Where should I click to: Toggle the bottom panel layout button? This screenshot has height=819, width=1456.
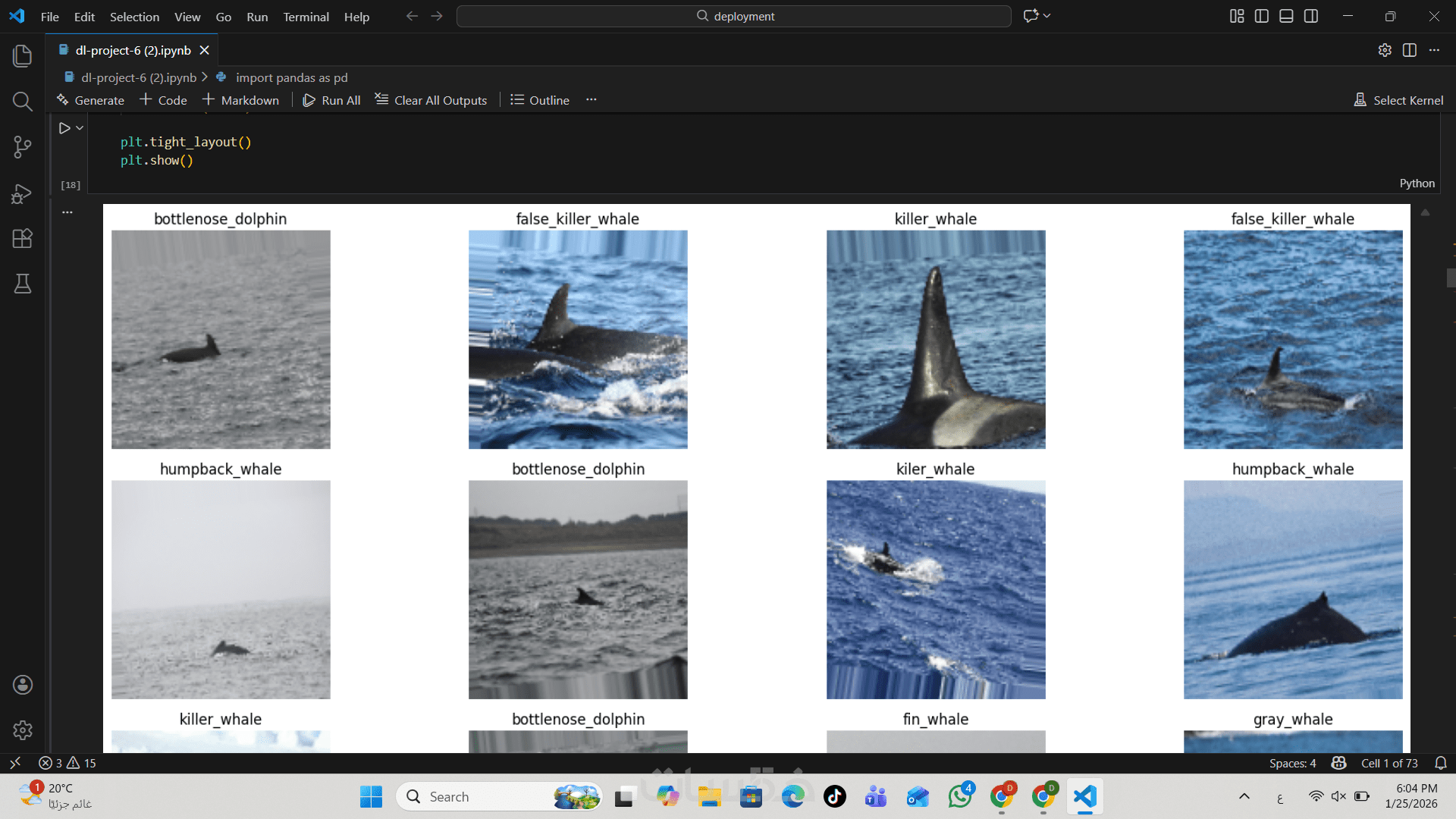[x=1286, y=16]
